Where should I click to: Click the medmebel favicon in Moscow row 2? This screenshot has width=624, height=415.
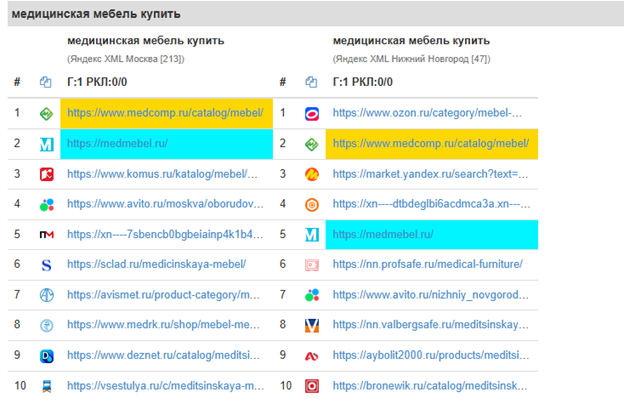(x=46, y=143)
